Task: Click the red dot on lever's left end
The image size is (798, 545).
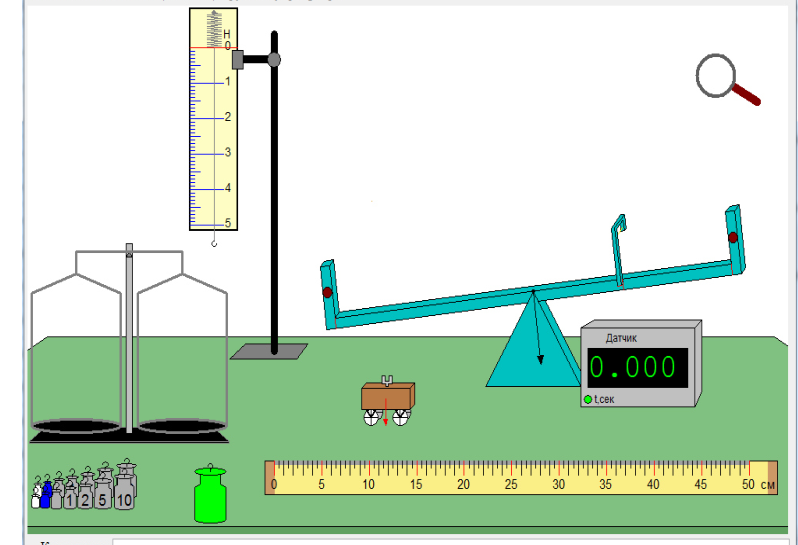Action: tap(327, 293)
